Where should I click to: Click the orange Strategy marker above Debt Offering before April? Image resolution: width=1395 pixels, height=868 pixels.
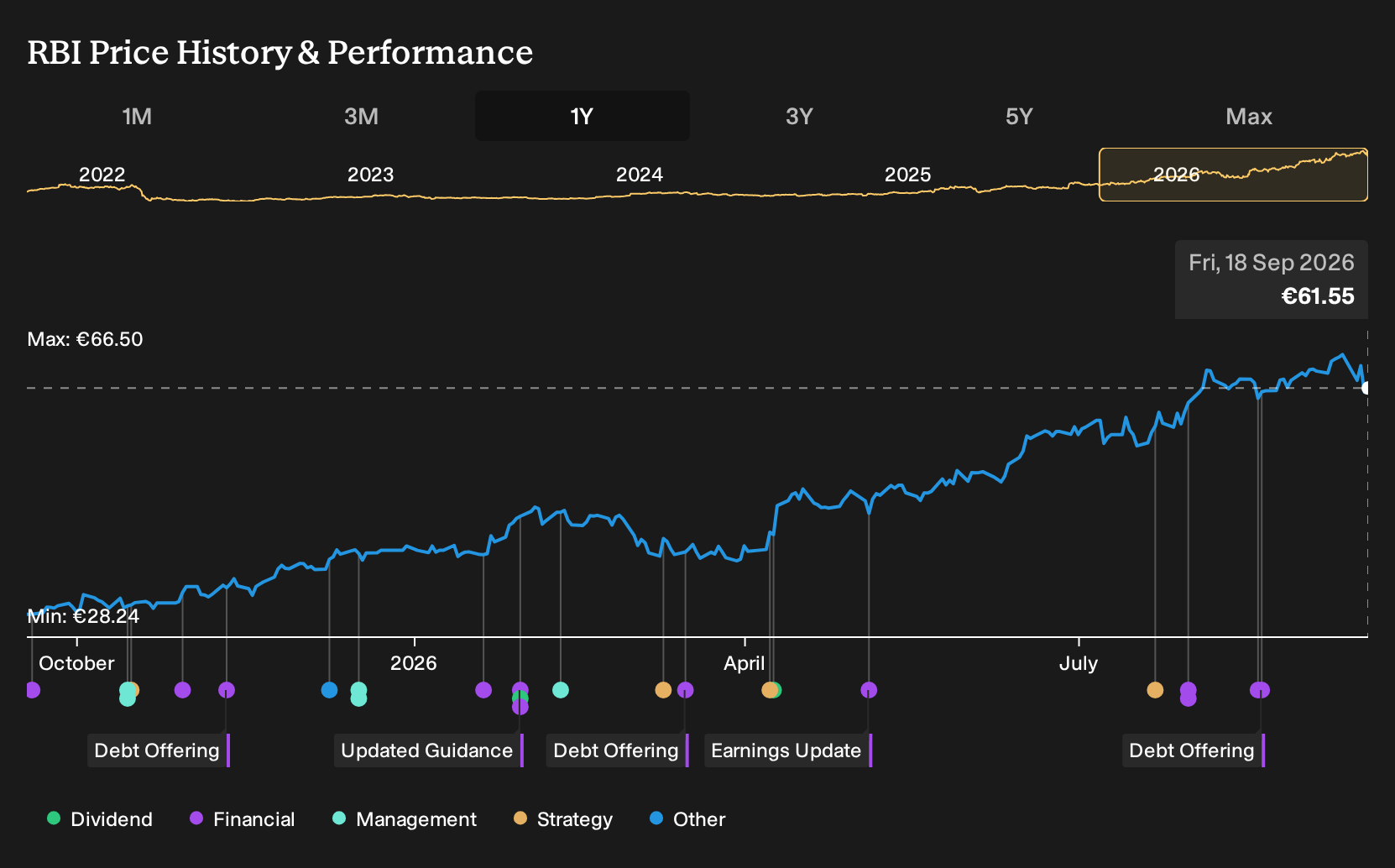(663, 690)
